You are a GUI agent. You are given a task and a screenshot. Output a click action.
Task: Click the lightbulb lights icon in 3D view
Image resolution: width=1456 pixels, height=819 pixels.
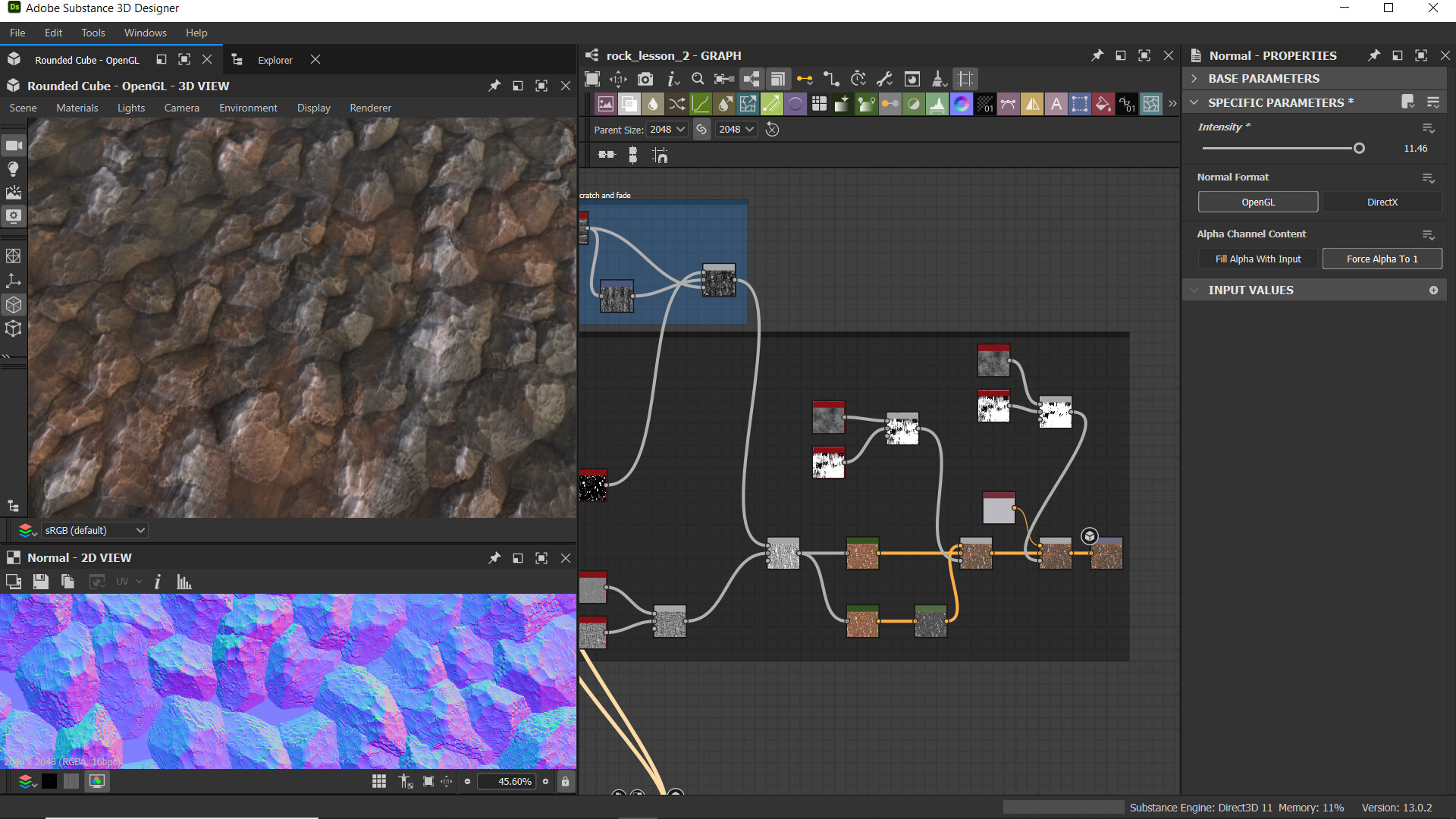[14, 168]
